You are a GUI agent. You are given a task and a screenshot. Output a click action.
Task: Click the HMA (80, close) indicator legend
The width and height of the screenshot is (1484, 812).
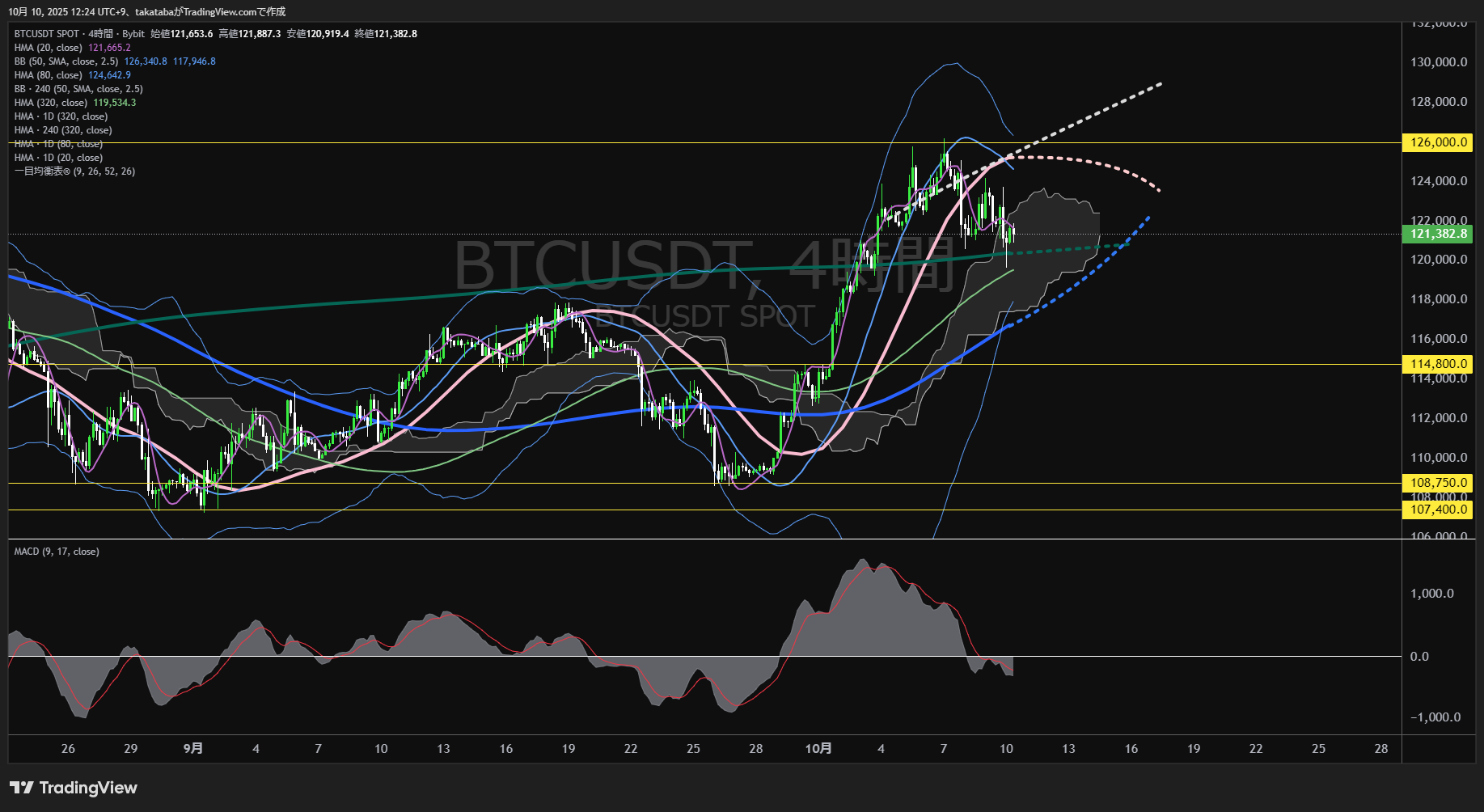pyautogui.click(x=49, y=75)
